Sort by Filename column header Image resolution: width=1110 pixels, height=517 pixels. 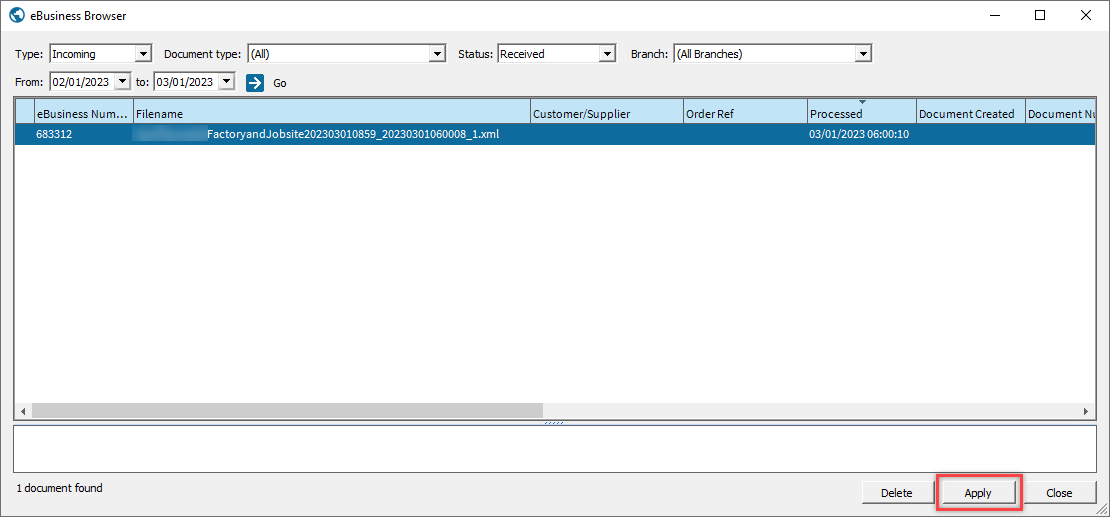330,114
